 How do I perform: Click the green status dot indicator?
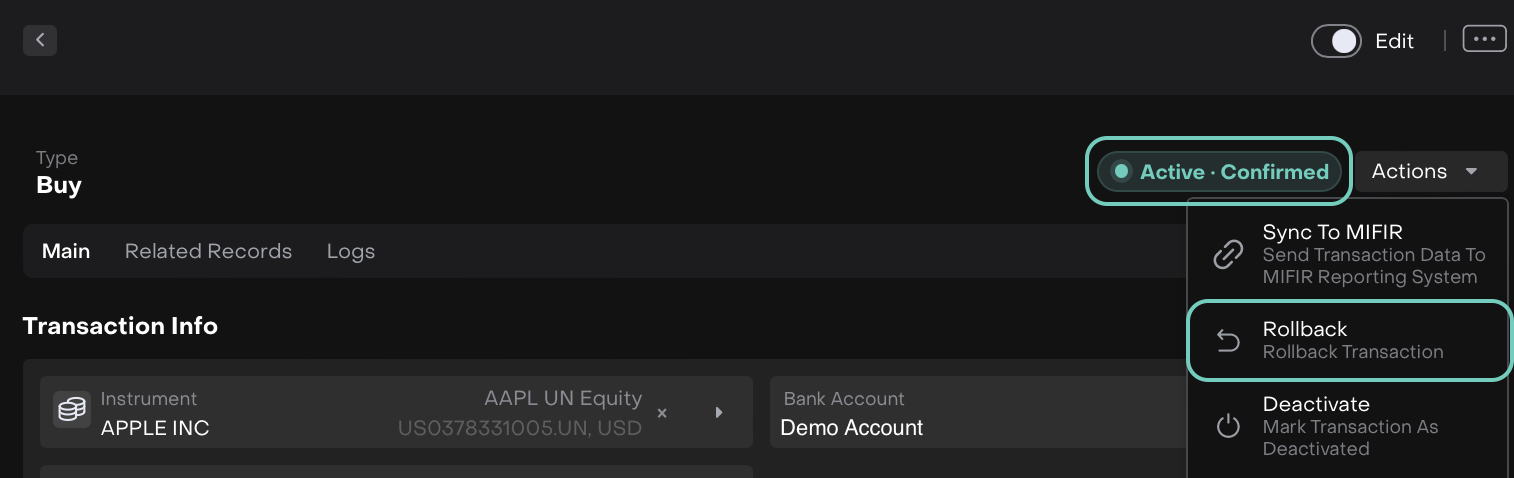tap(1121, 172)
